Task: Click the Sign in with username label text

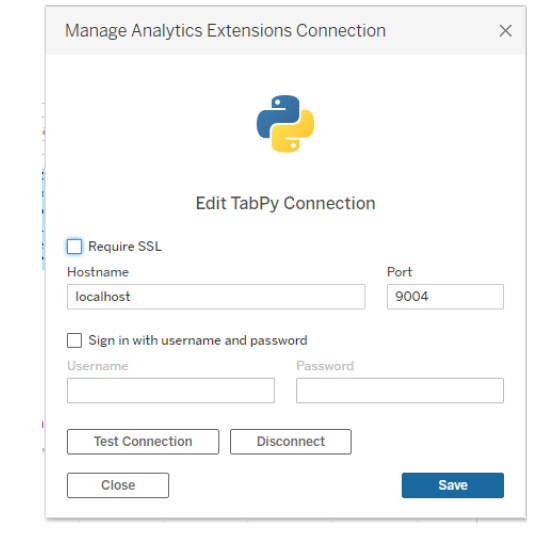Action: pos(198,340)
